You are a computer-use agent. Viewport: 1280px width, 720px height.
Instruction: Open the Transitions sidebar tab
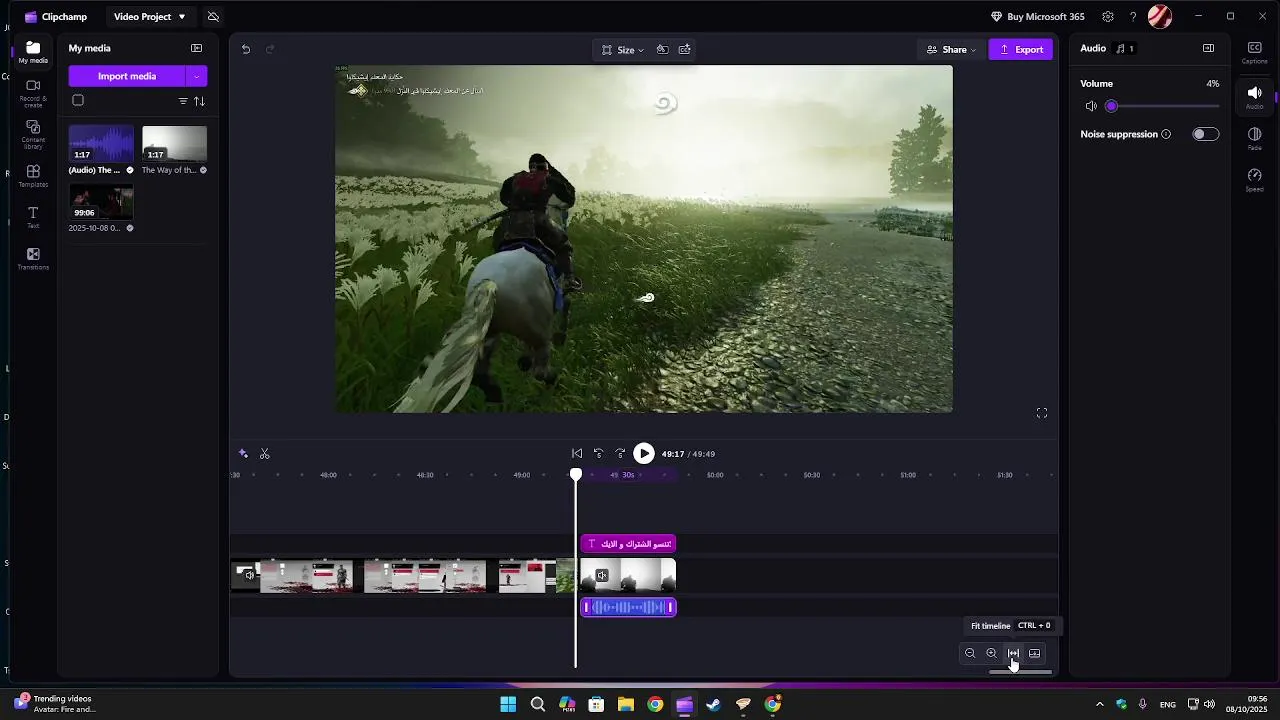(x=33, y=259)
